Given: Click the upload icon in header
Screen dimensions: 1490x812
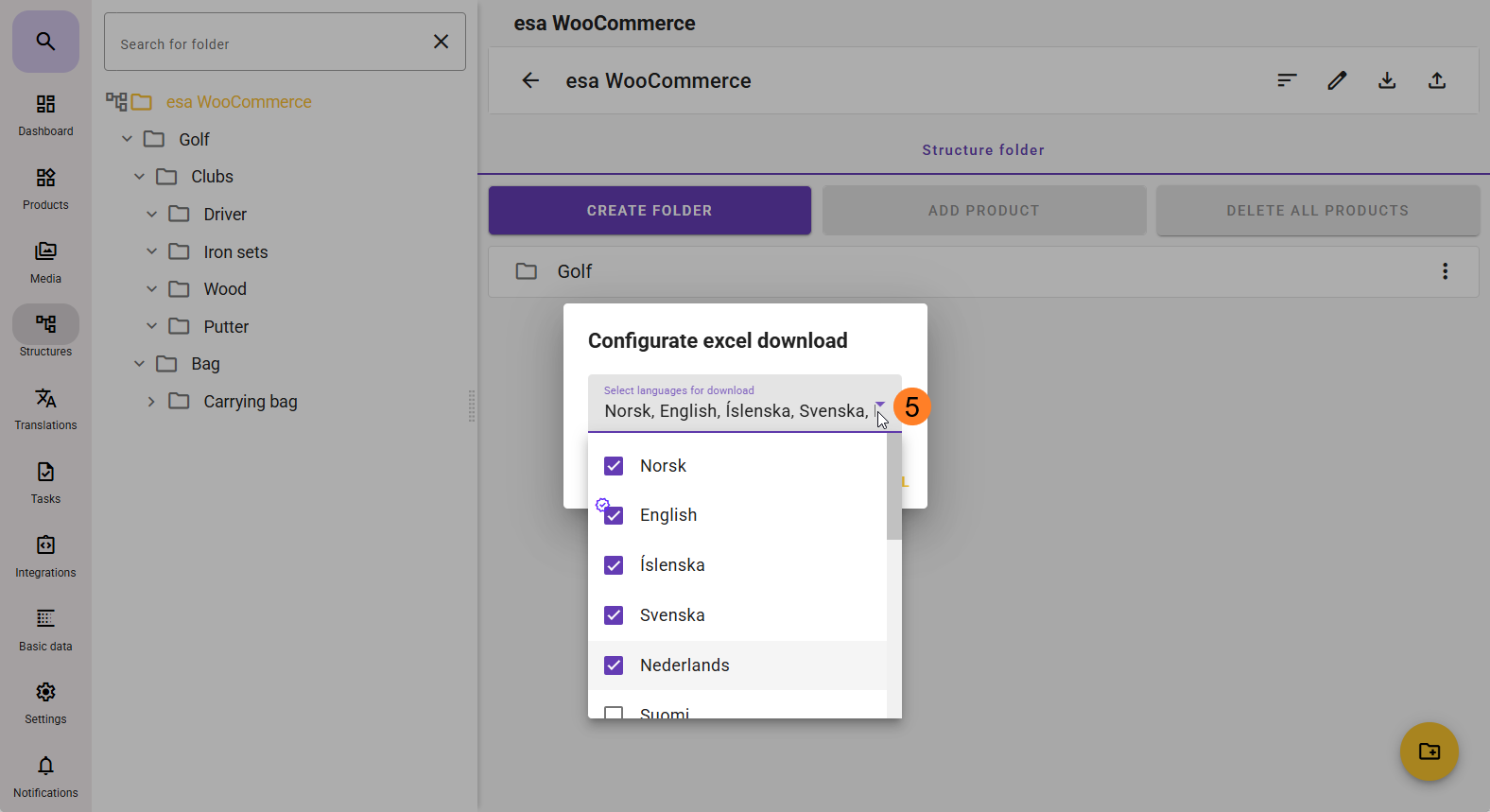Looking at the screenshot, I should click(1436, 81).
